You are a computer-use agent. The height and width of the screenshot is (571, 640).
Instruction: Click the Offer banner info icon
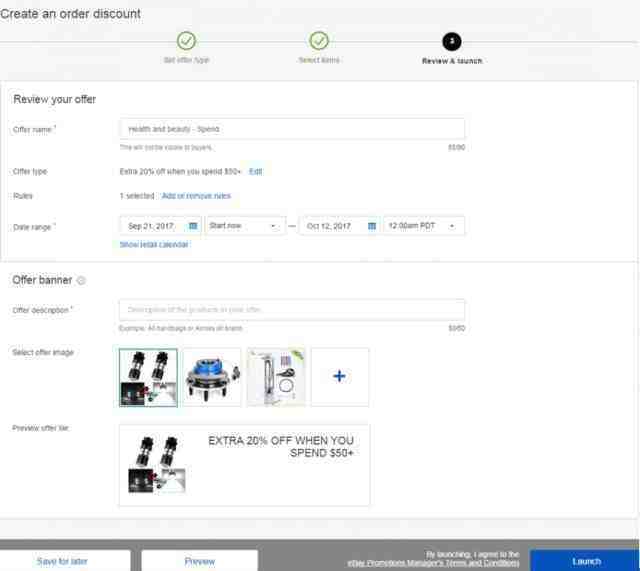click(x=81, y=281)
